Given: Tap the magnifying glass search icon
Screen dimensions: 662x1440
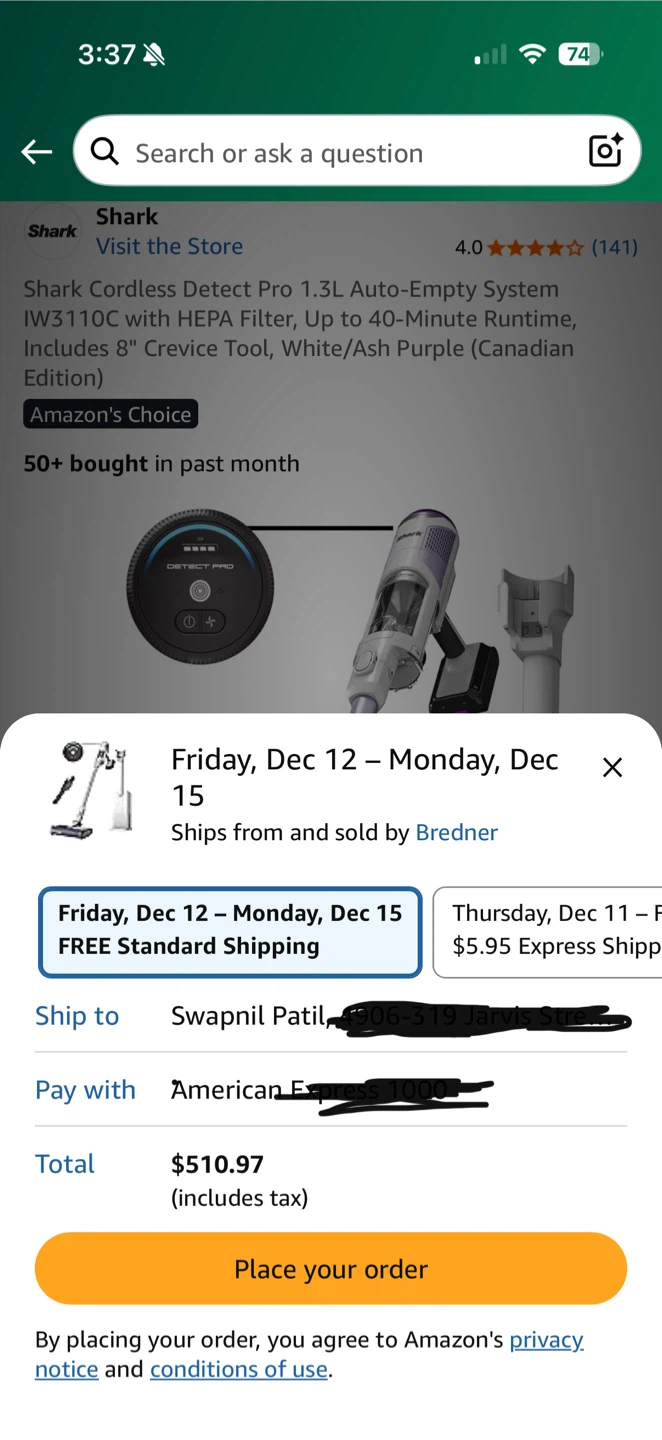Looking at the screenshot, I should (105, 151).
